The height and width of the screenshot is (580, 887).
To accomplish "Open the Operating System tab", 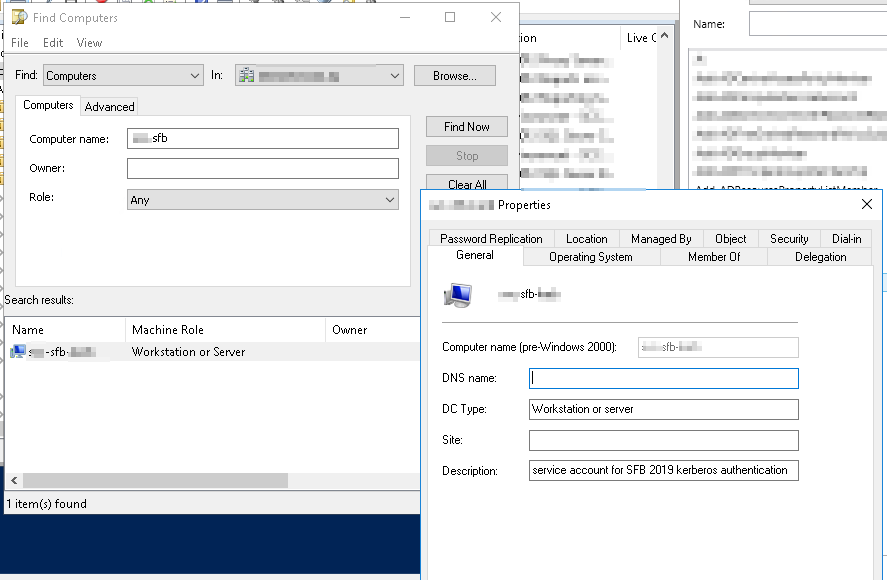I will coord(591,257).
